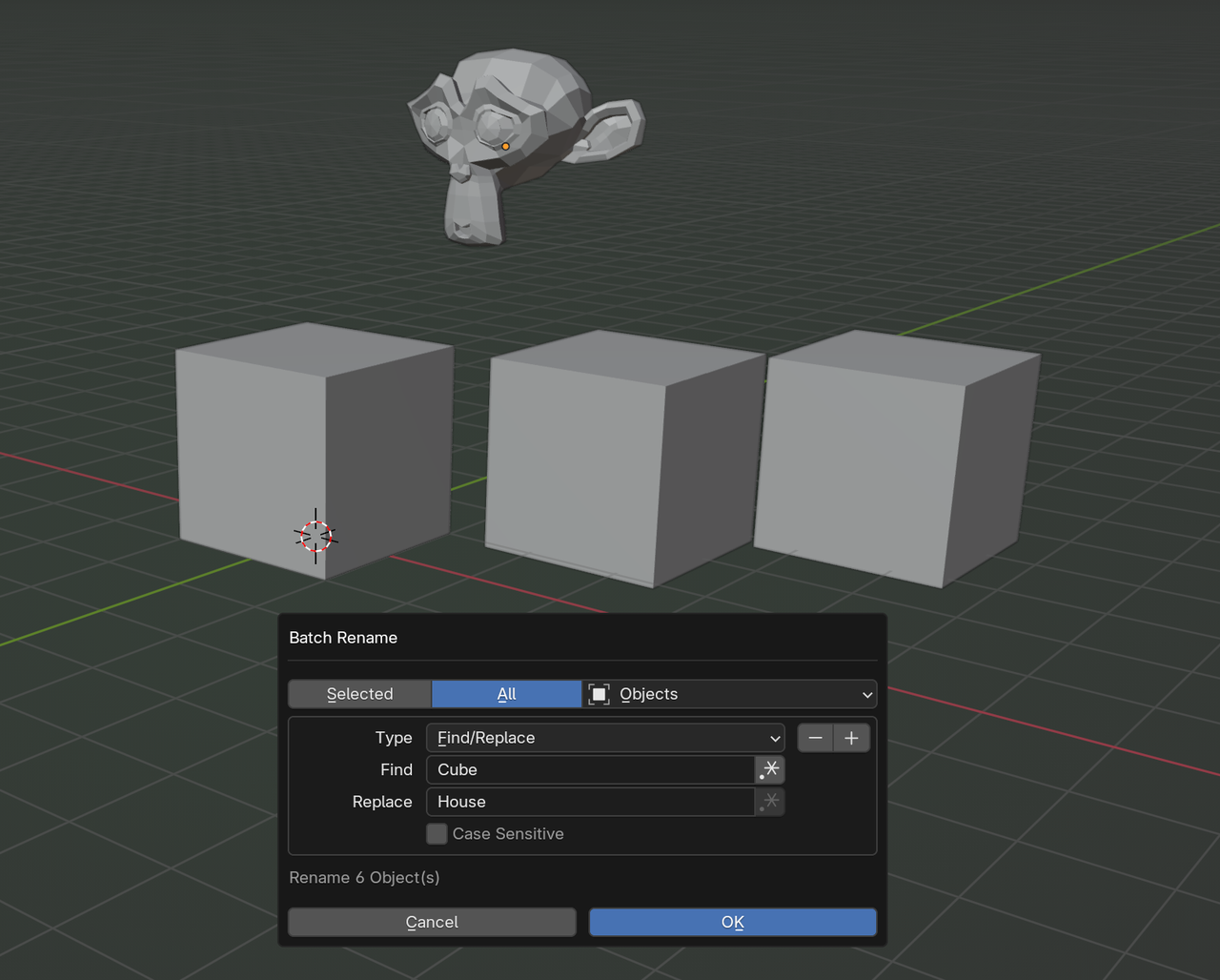Switch rename scope to All

tap(506, 694)
